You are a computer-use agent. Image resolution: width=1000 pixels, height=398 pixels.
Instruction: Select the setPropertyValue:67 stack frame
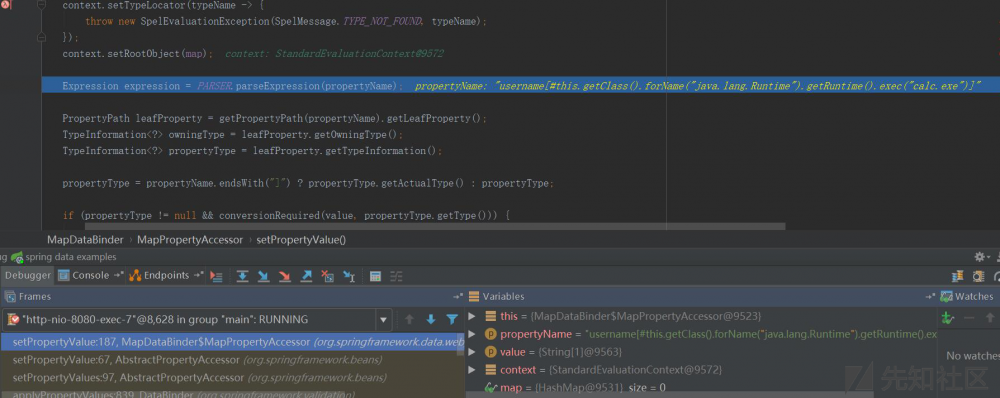pos(233,360)
